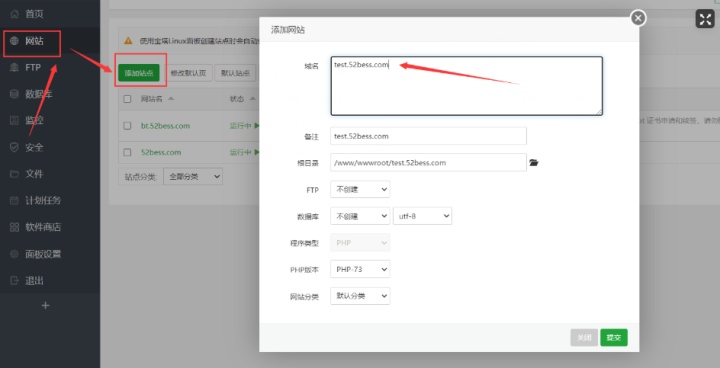
Task: Click the 关闭 close button in dialog
Action: pos(584,338)
